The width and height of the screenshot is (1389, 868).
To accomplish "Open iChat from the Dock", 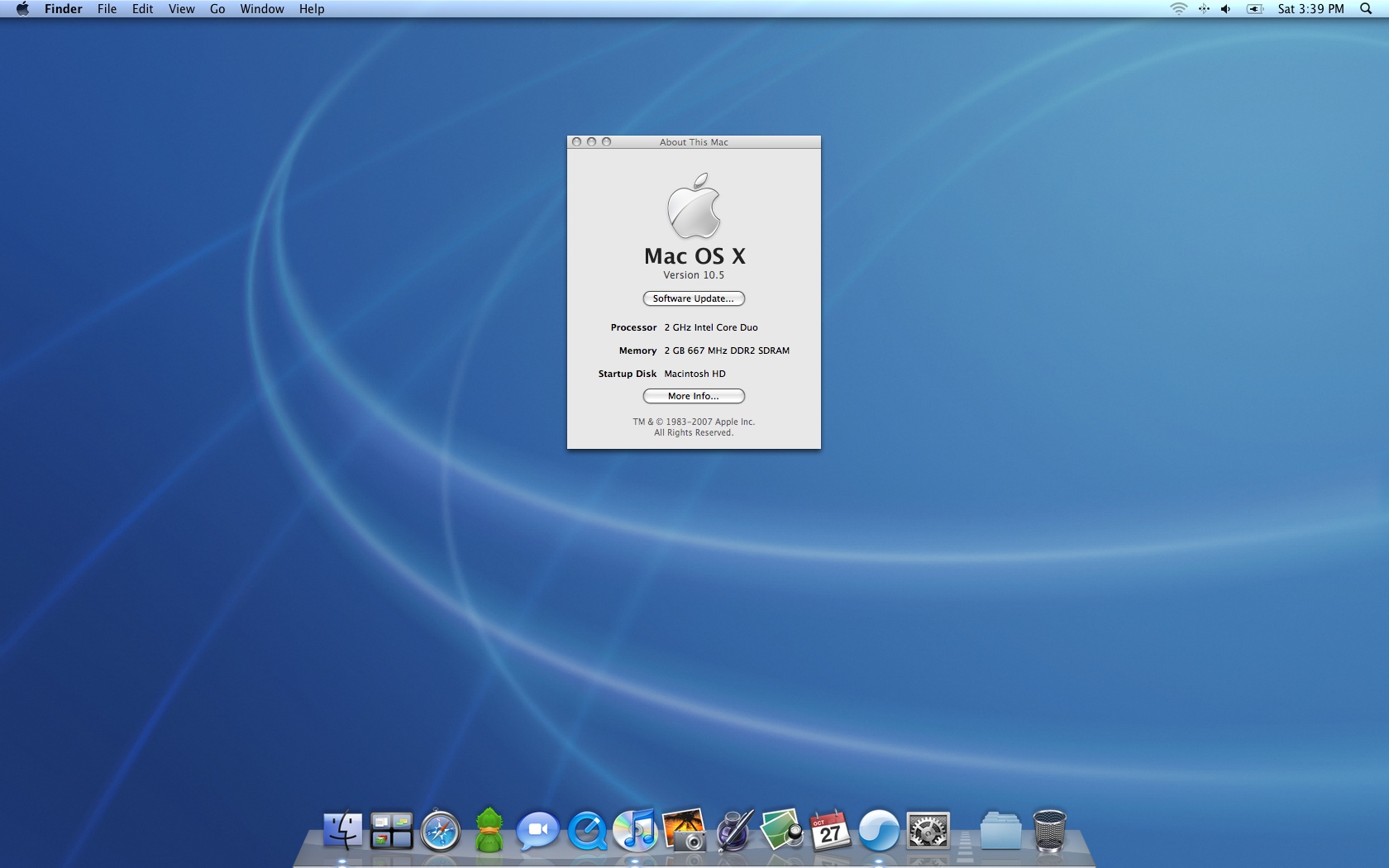I will pyautogui.click(x=538, y=832).
